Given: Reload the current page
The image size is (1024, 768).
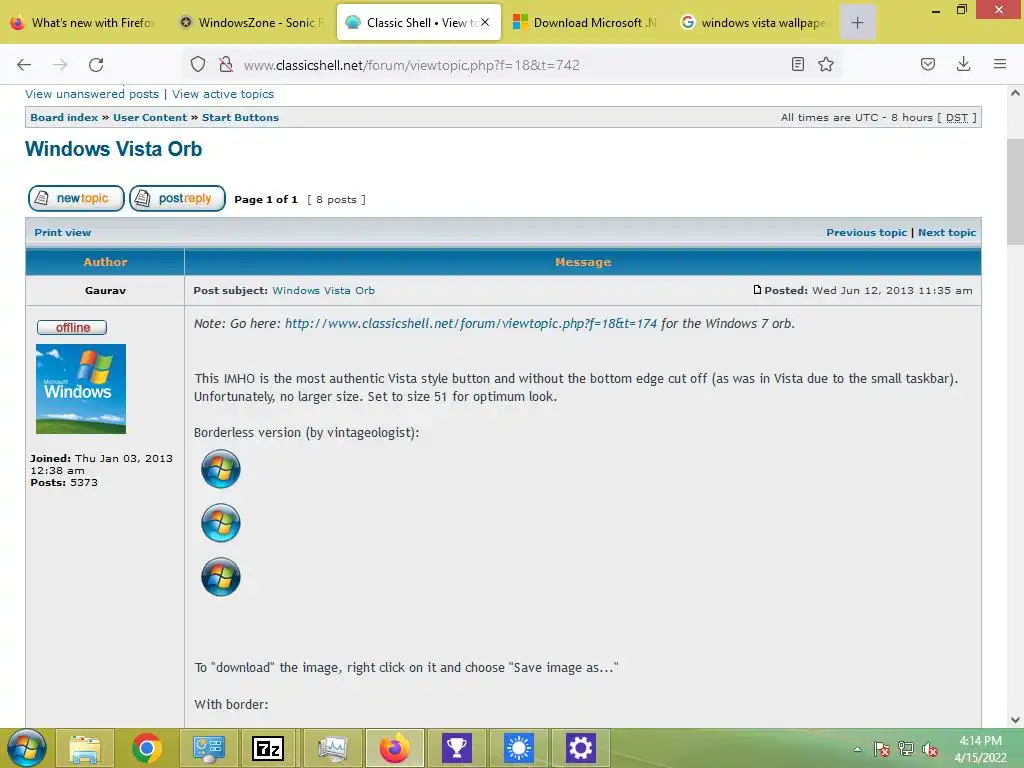Looking at the screenshot, I should pyautogui.click(x=96, y=65).
